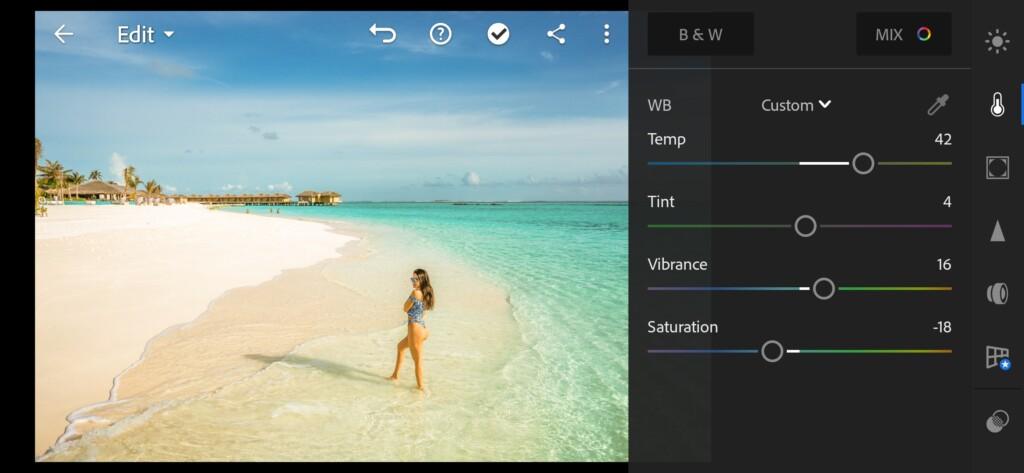1024x473 pixels.
Task: Open the Detail triangle panel icon
Action: [997, 231]
